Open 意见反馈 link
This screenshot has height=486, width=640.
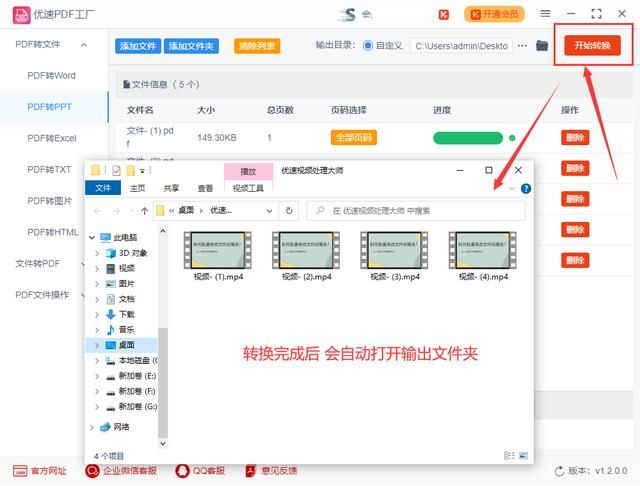tap(271, 471)
